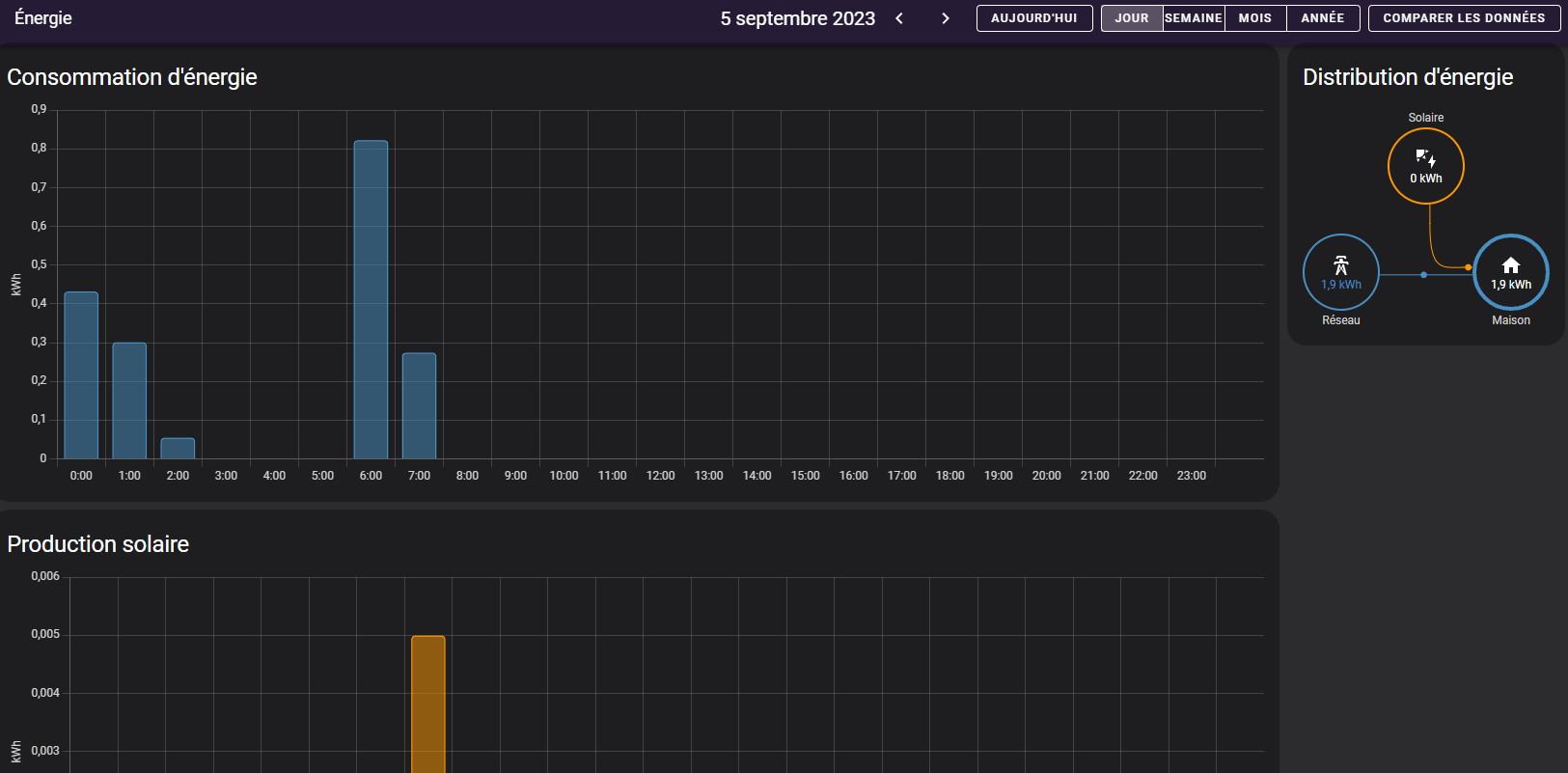Switch to ANNÉE period view

pyautogui.click(x=1322, y=18)
